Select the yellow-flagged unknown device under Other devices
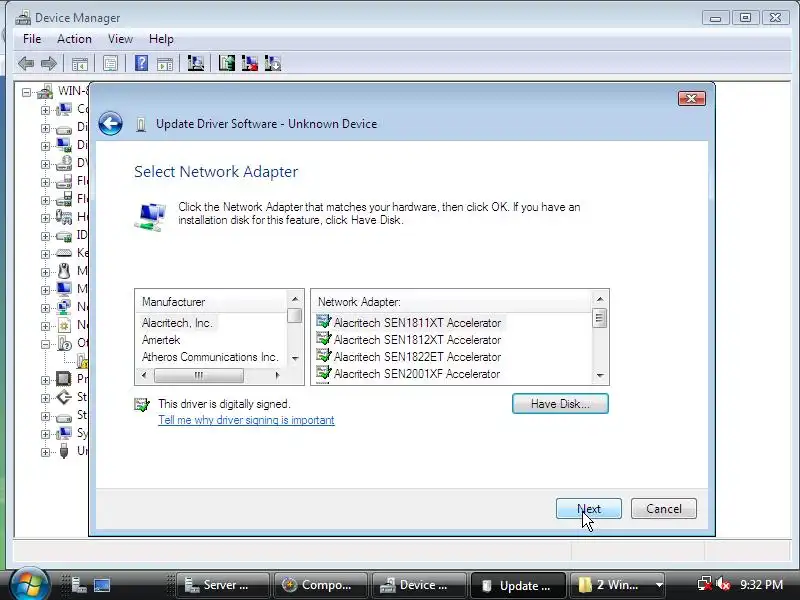This screenshot has width=800, height=600. [x=83, y=361]
